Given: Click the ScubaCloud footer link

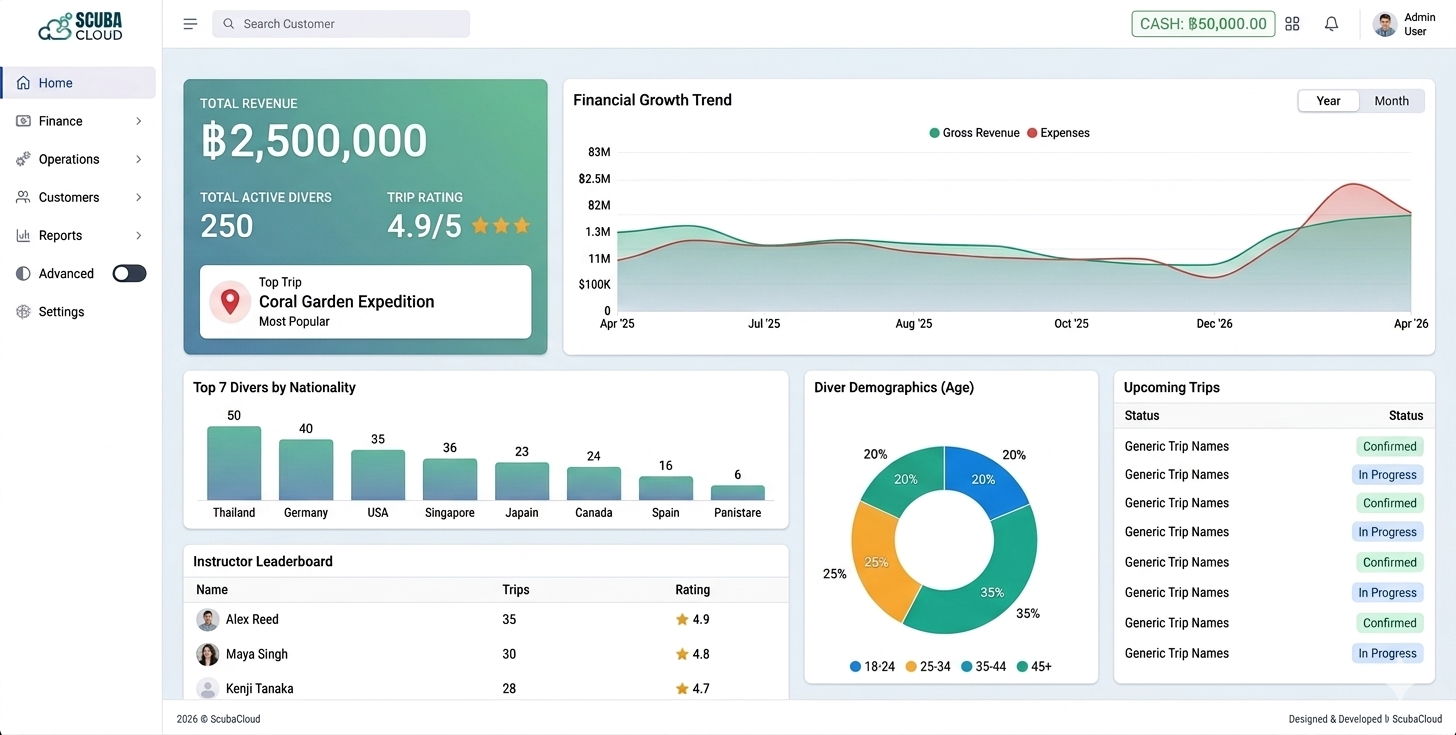Looking at the screenshot, I should [1417, 719].
